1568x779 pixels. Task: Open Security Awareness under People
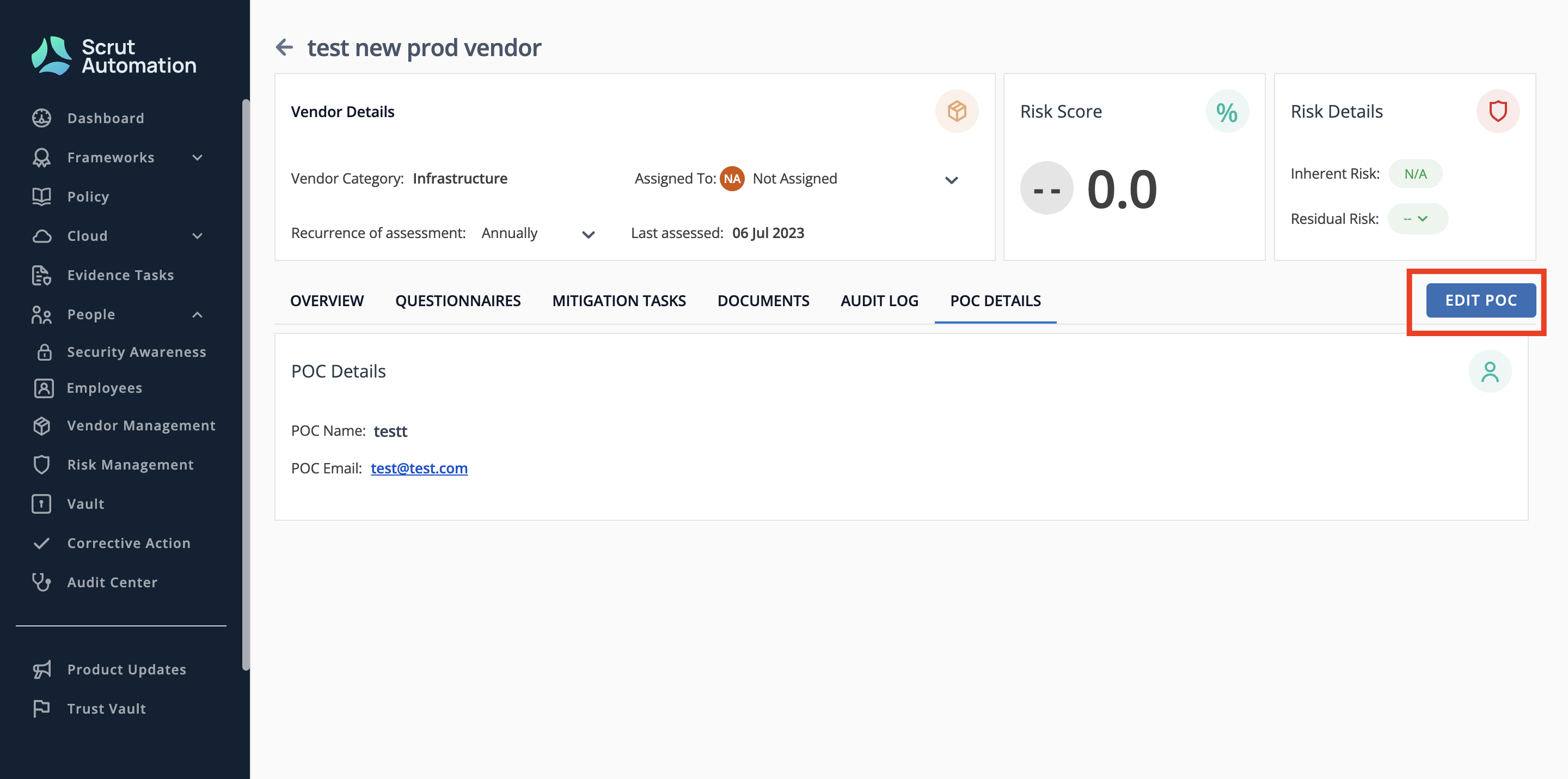coord(136,352)
